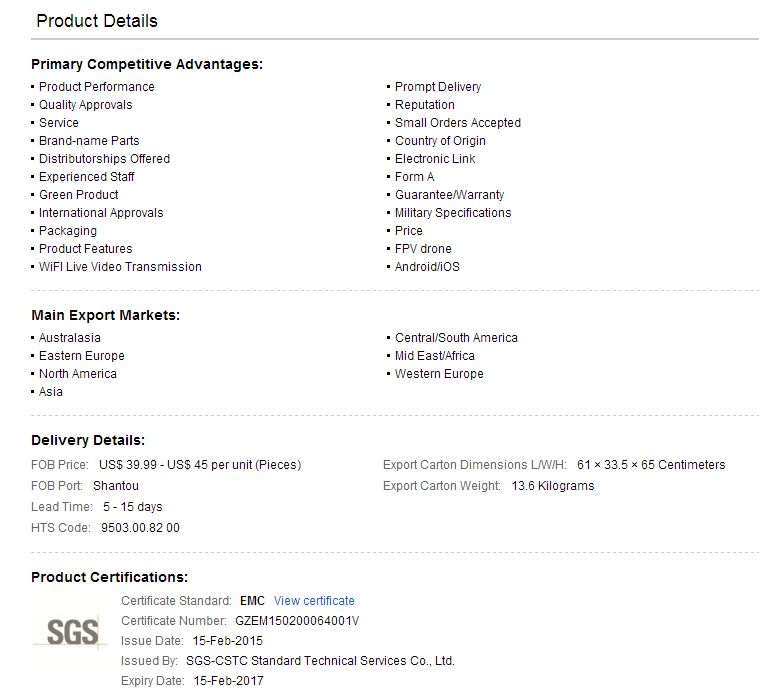
Task: Select the Western Europe export market
Action: 439,374
